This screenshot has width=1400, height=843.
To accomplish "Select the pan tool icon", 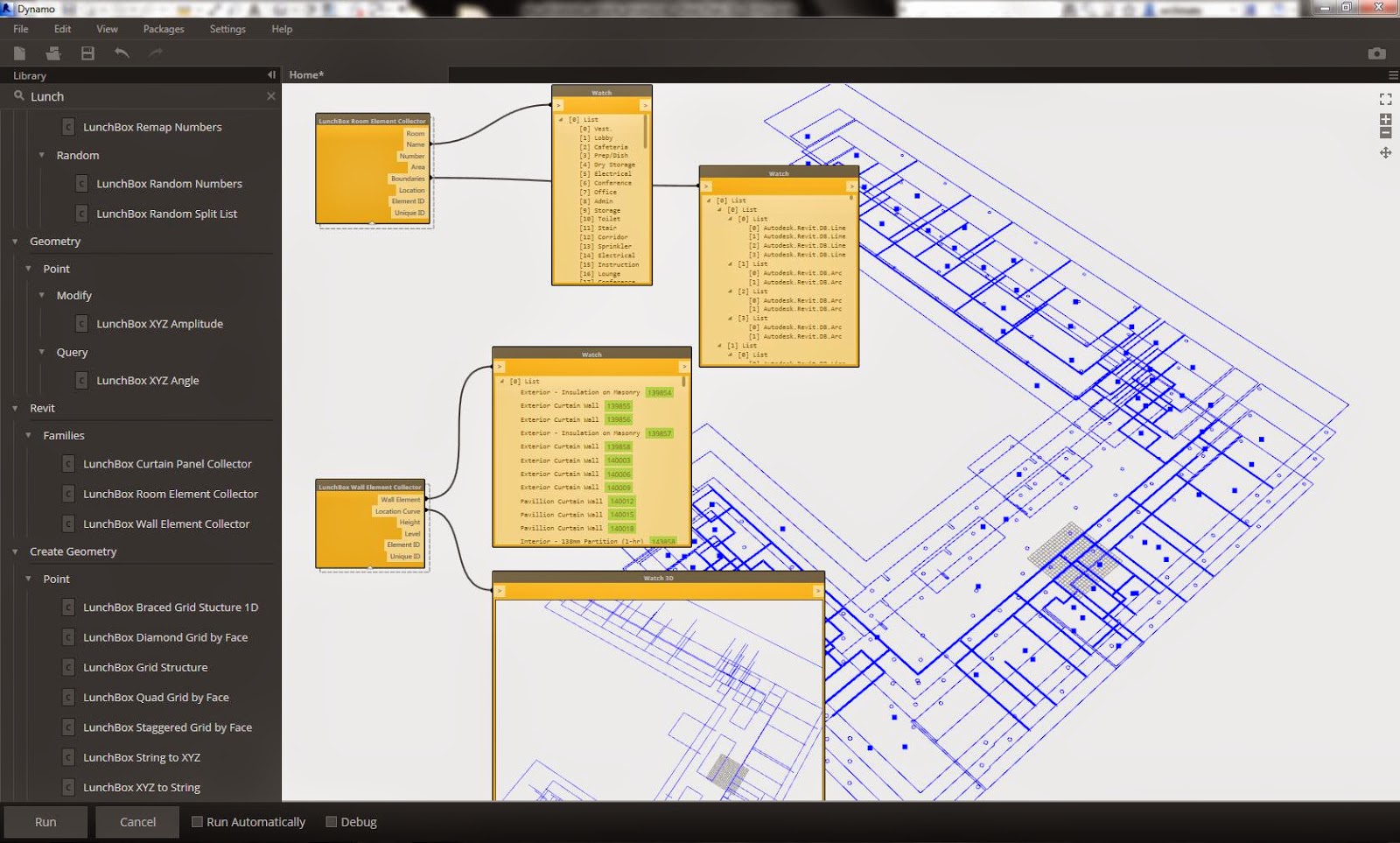I will click(x=1386, y=153).
